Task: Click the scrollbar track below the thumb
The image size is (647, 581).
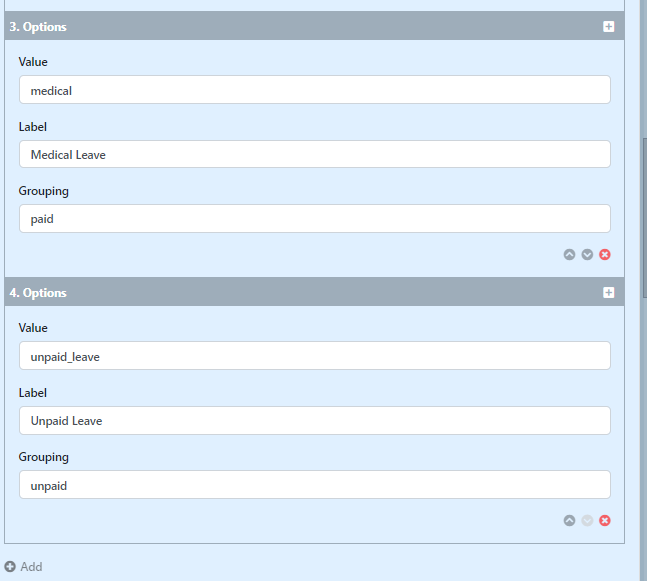Action: point(643,450)
